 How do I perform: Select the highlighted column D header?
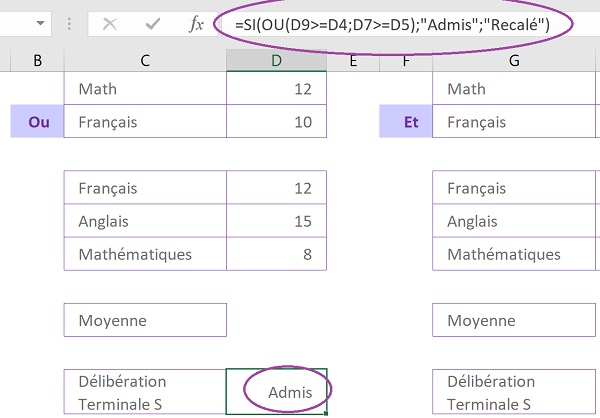276,62
